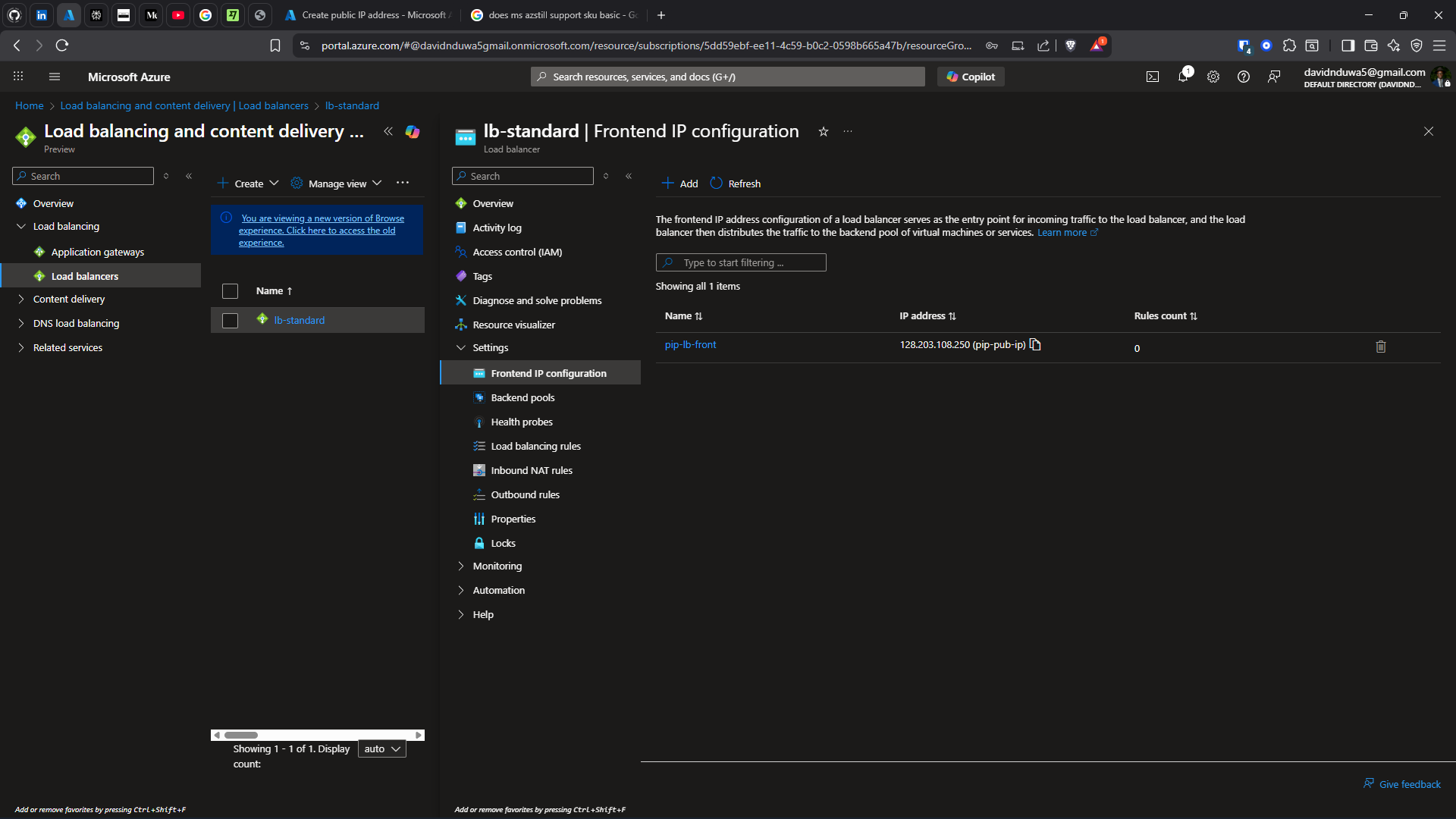Follow the Learn more link
The height and width of the screenshot is (819, 1456).
click(x=1067, y=233)
